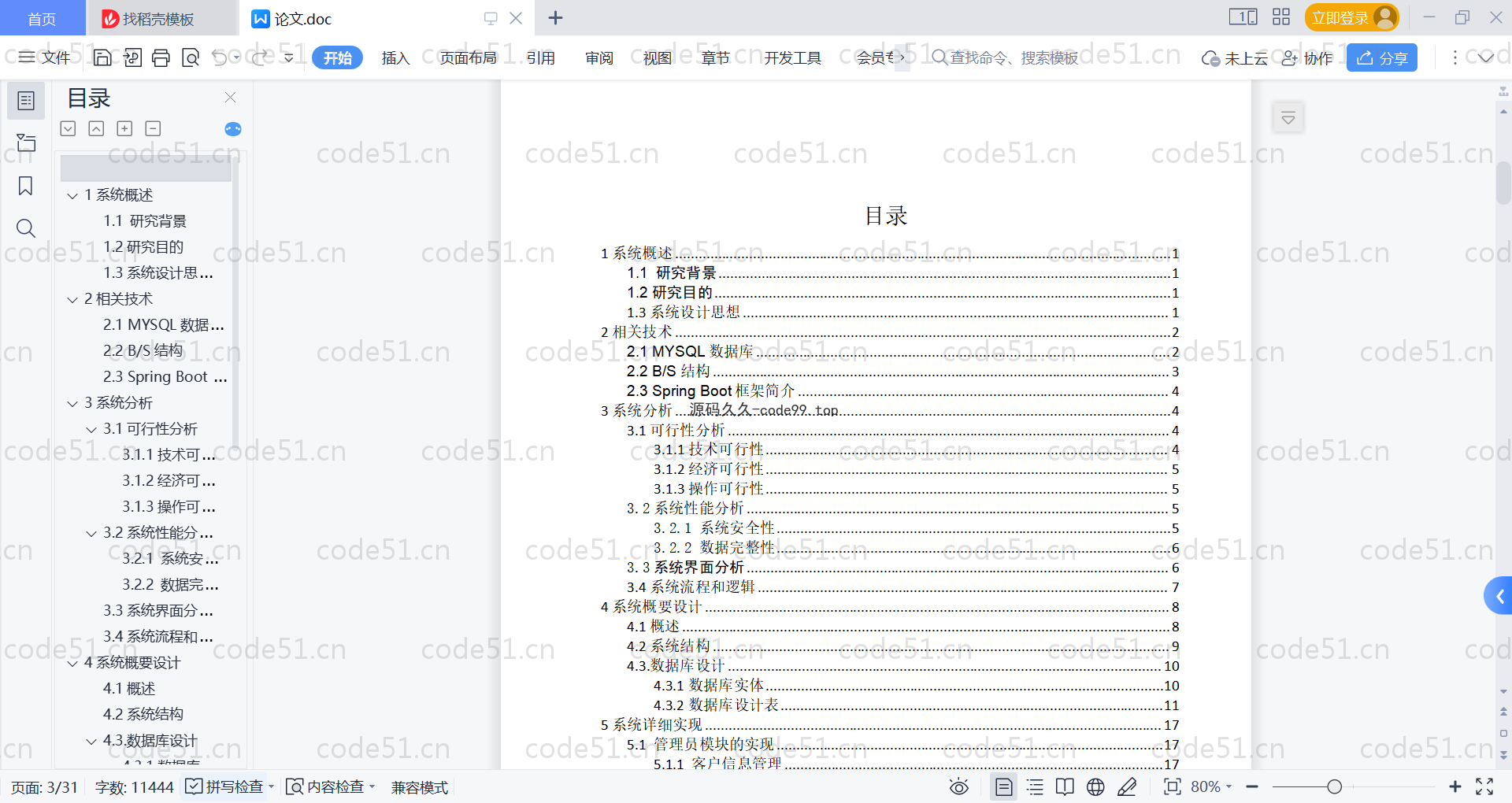Screen dimensions: 1512x803
Task: Select the 开发工具 ribbon tab
Action: [792, 57]
